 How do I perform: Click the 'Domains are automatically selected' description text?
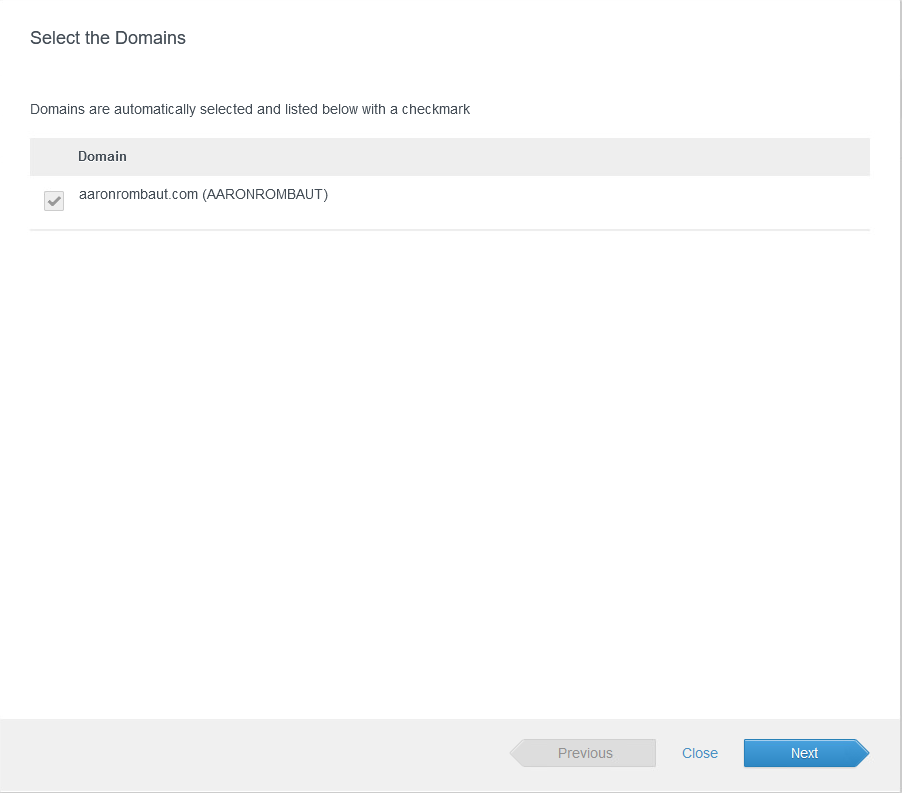coord(250,109)
